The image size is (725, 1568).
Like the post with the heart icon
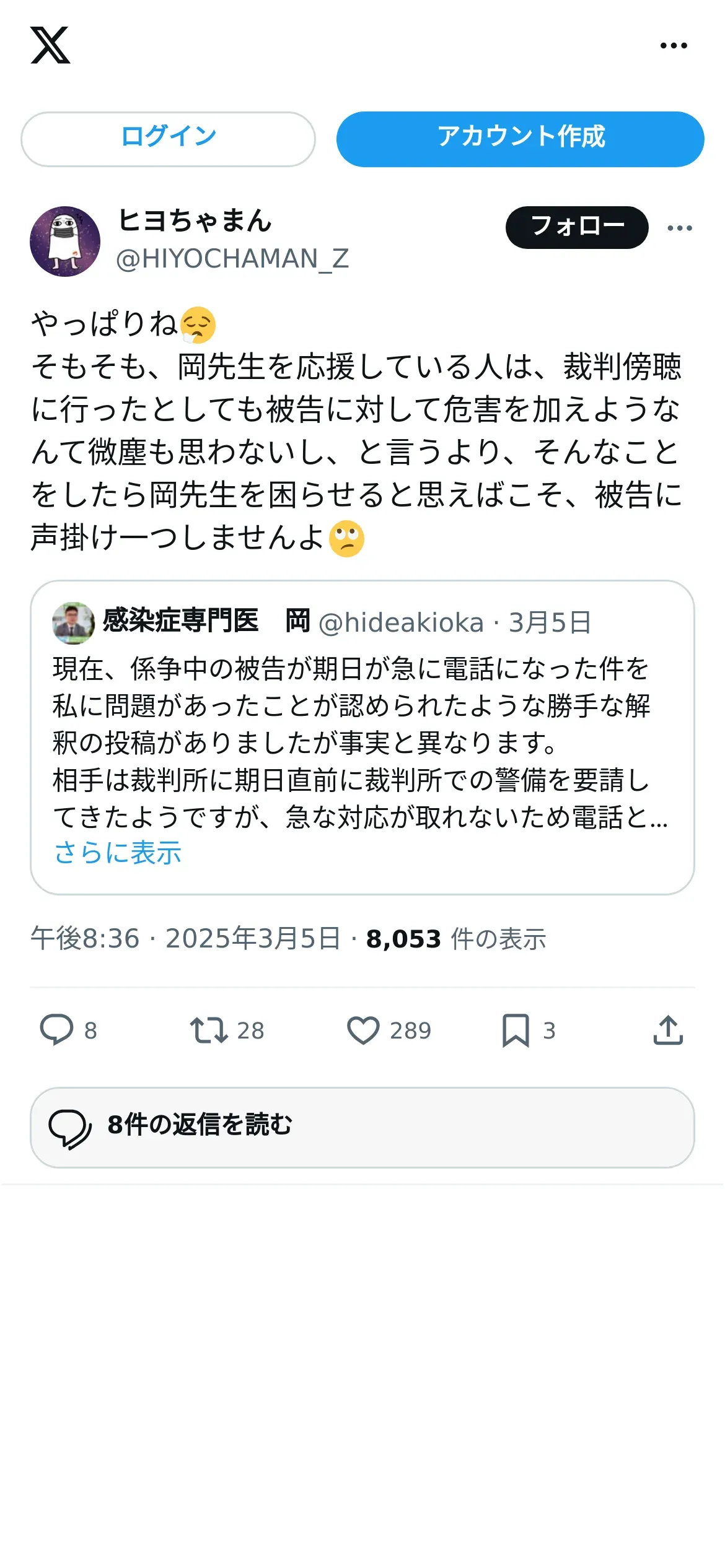click(x=363, y=1030)
